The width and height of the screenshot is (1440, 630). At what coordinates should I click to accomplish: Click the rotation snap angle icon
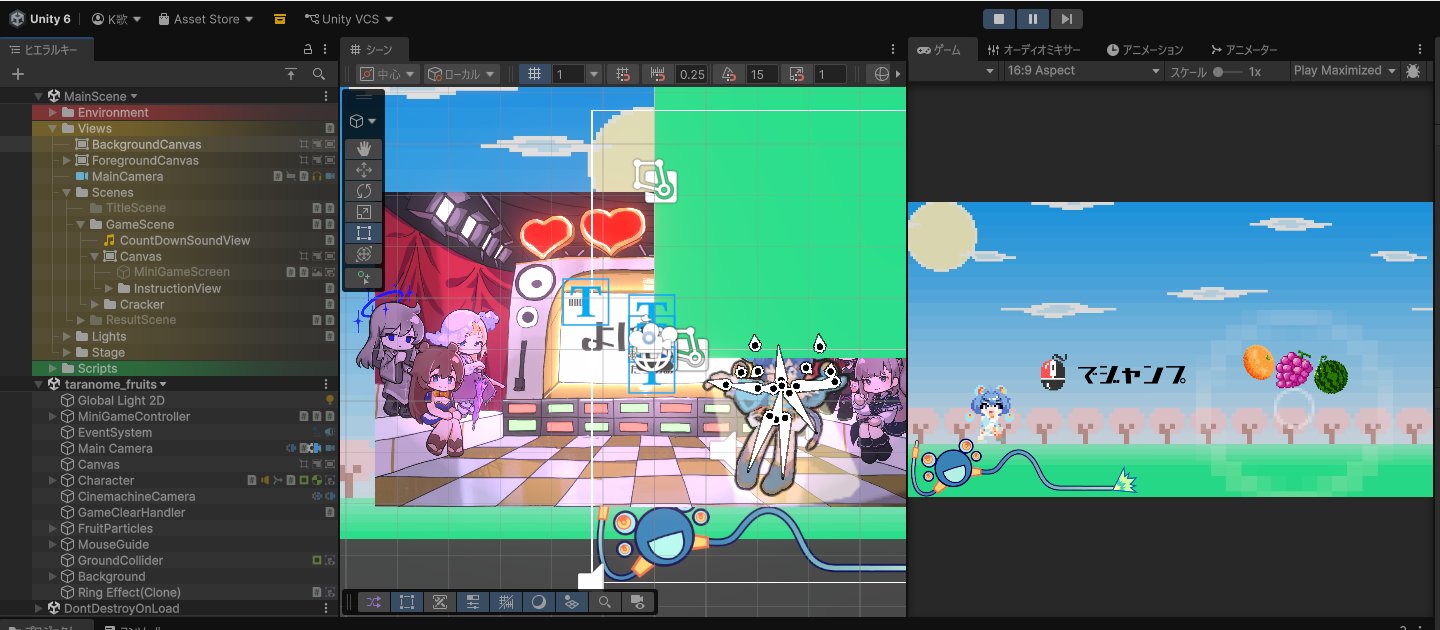pyautogui.click(x=729, y=74)
